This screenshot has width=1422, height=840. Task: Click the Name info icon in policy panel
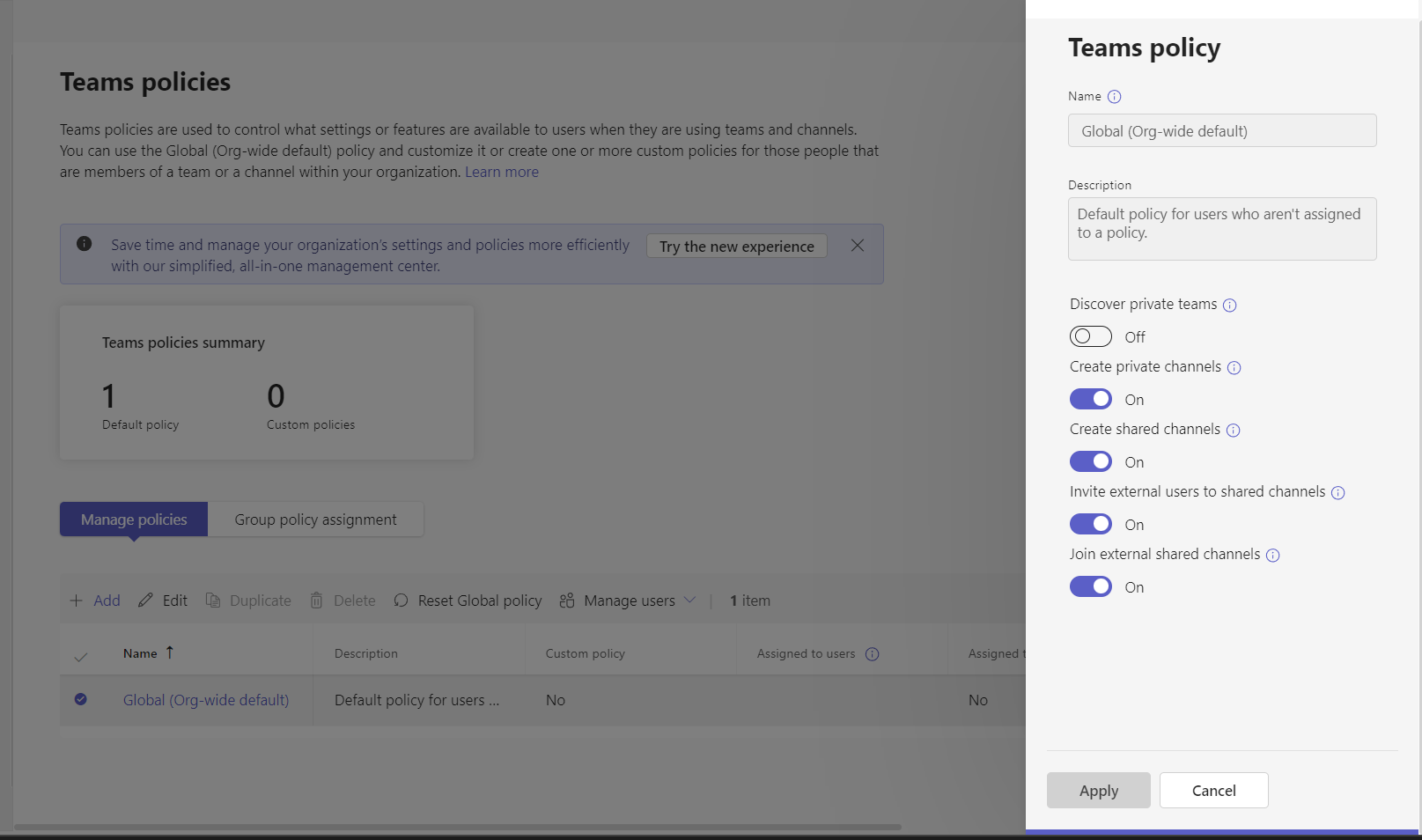coord(1114,97)
